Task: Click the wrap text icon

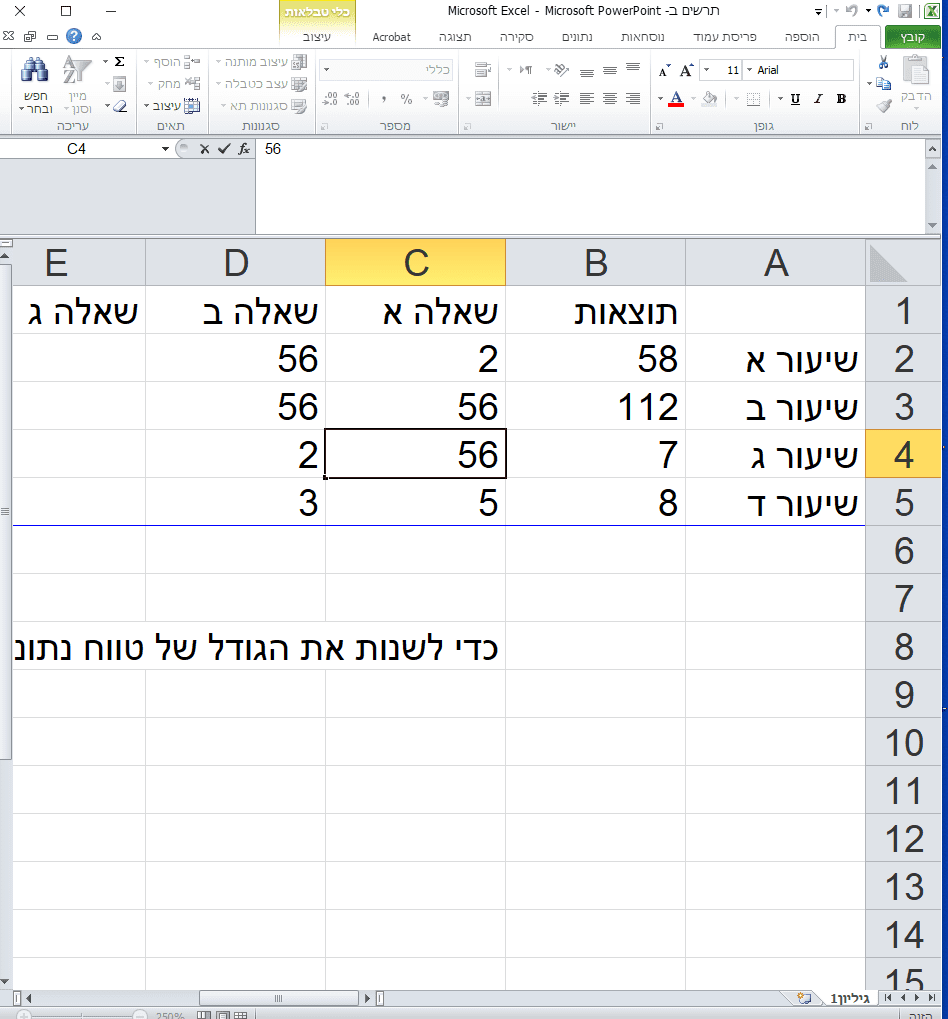Action: [x=482, y=70]
